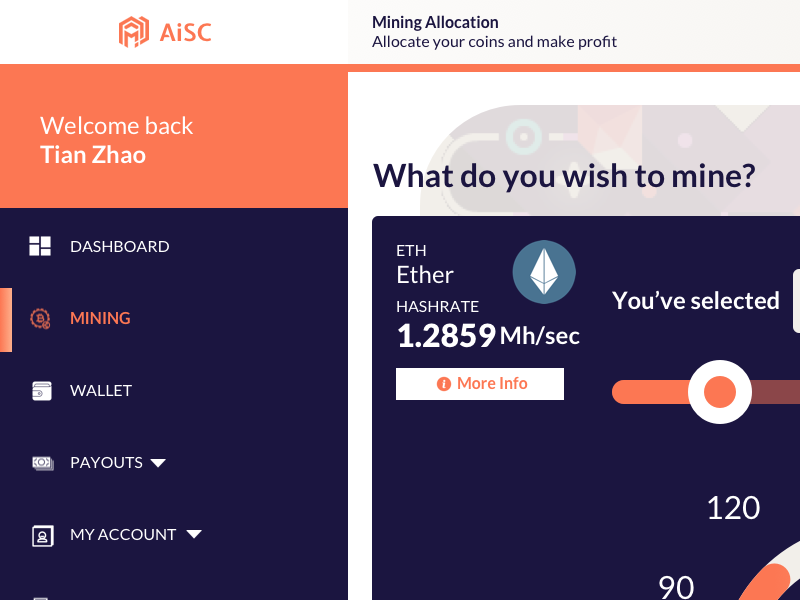The height and width of the screenshot is (600, 800).
Task: Select the Dashboard grid icon
Action: (x=40, y=245)
